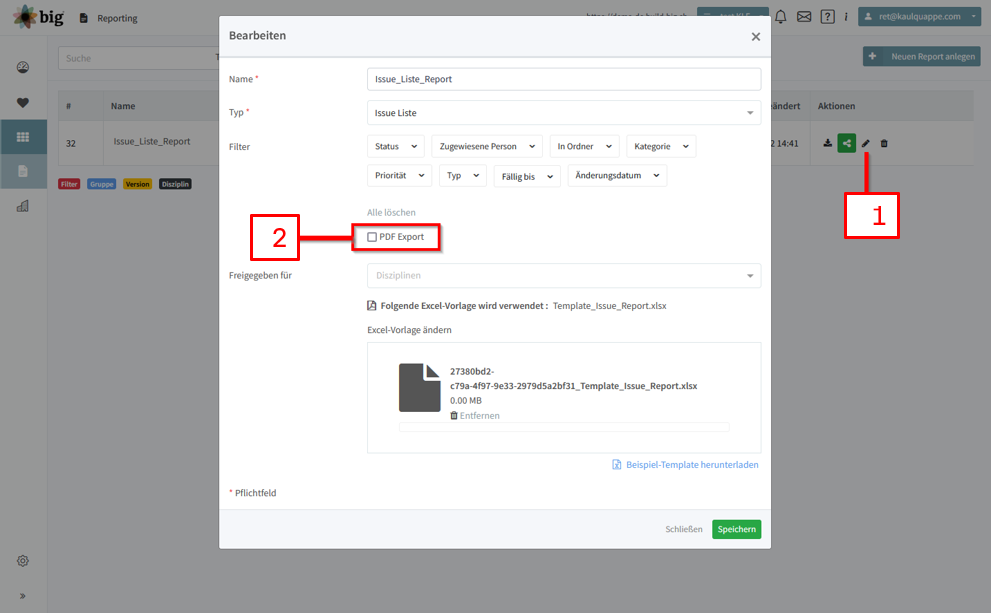Click the # column header

tap(69, 106)
